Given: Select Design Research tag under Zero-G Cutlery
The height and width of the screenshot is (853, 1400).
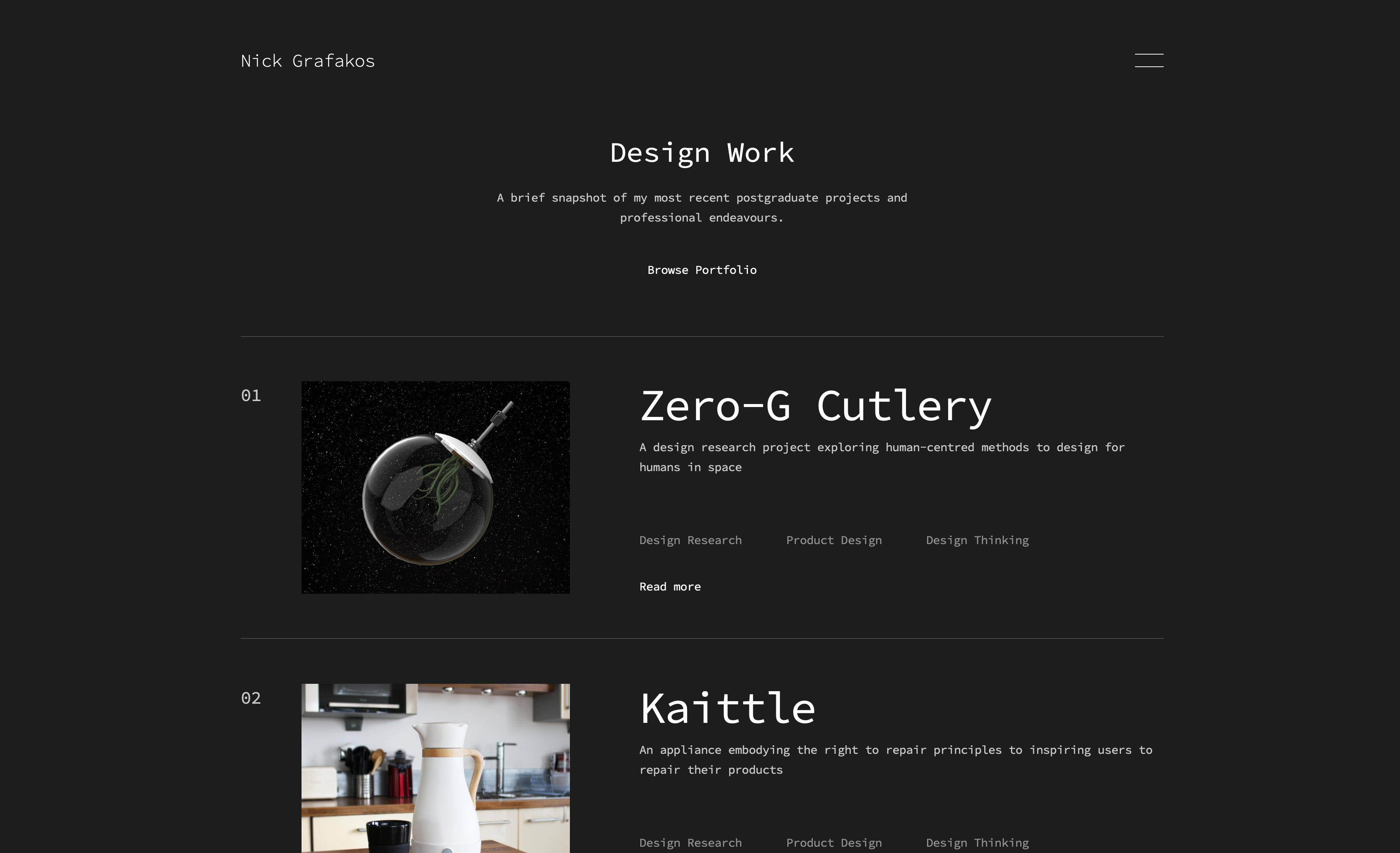Looking at the screenshot, I should point(690,540).
